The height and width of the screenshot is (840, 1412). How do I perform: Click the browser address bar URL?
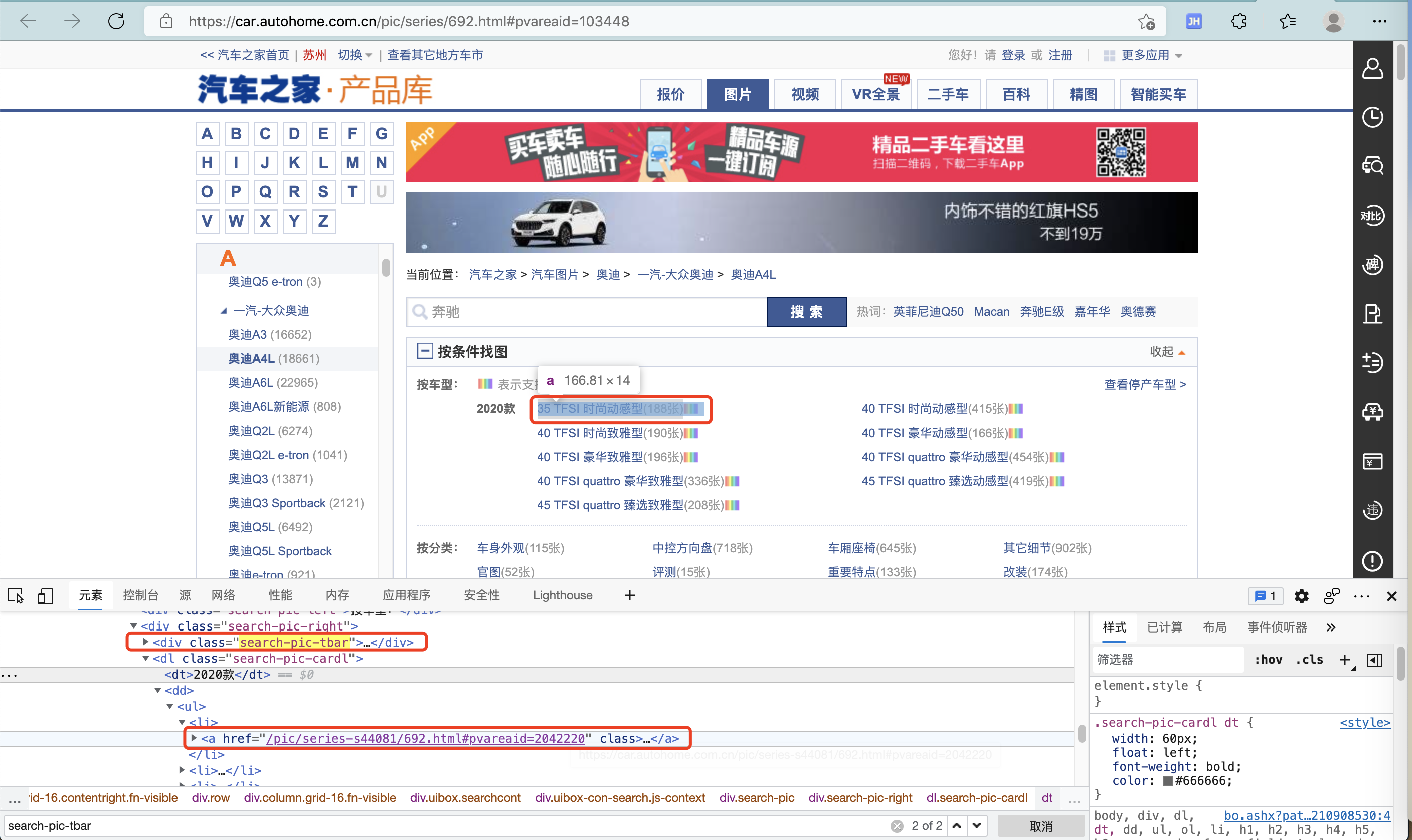409,21
